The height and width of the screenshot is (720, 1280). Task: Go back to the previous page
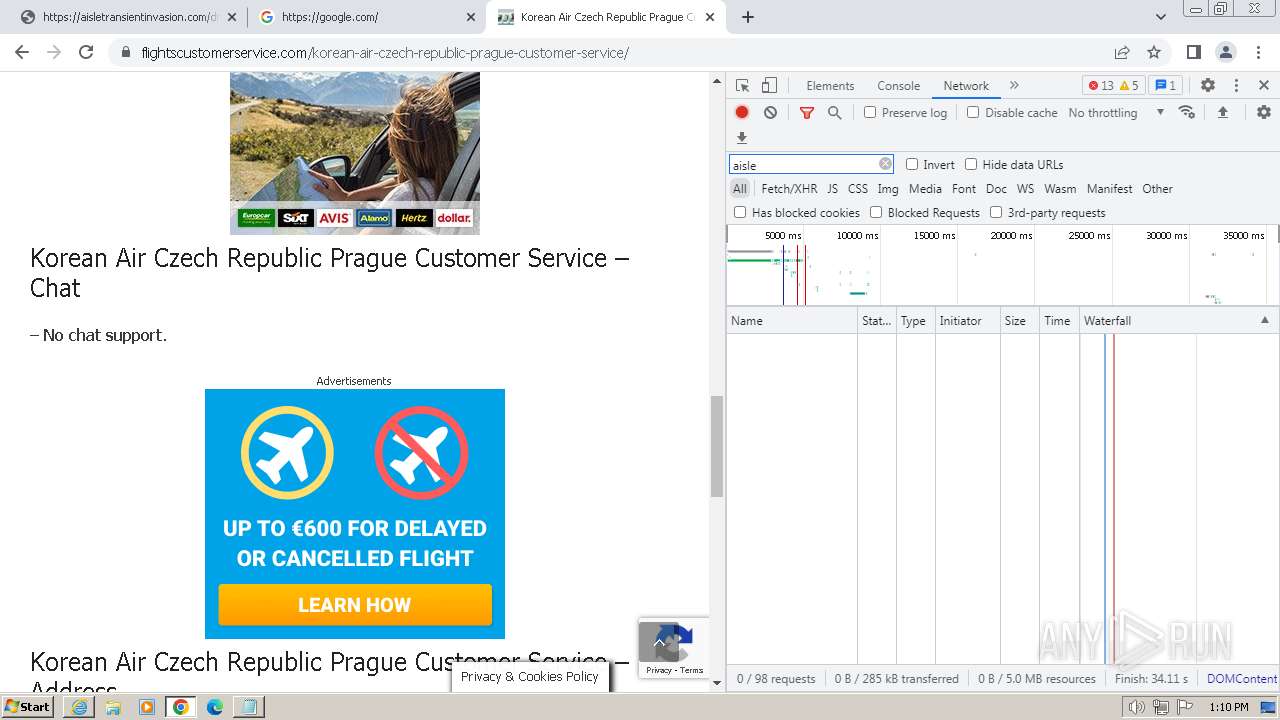click(x=22, y=52)
